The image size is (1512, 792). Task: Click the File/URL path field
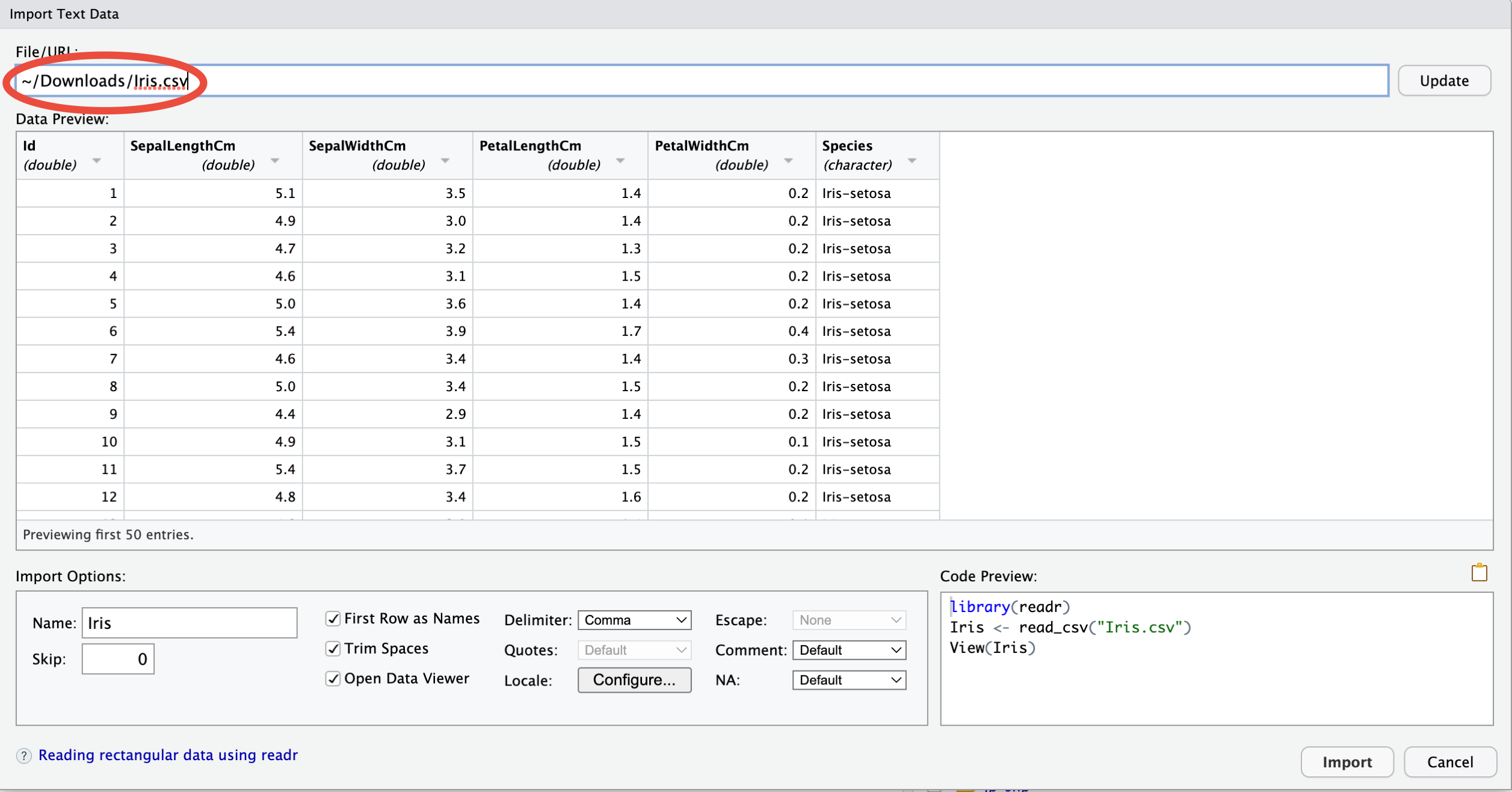pyautogui.click(x=702, y=81)
